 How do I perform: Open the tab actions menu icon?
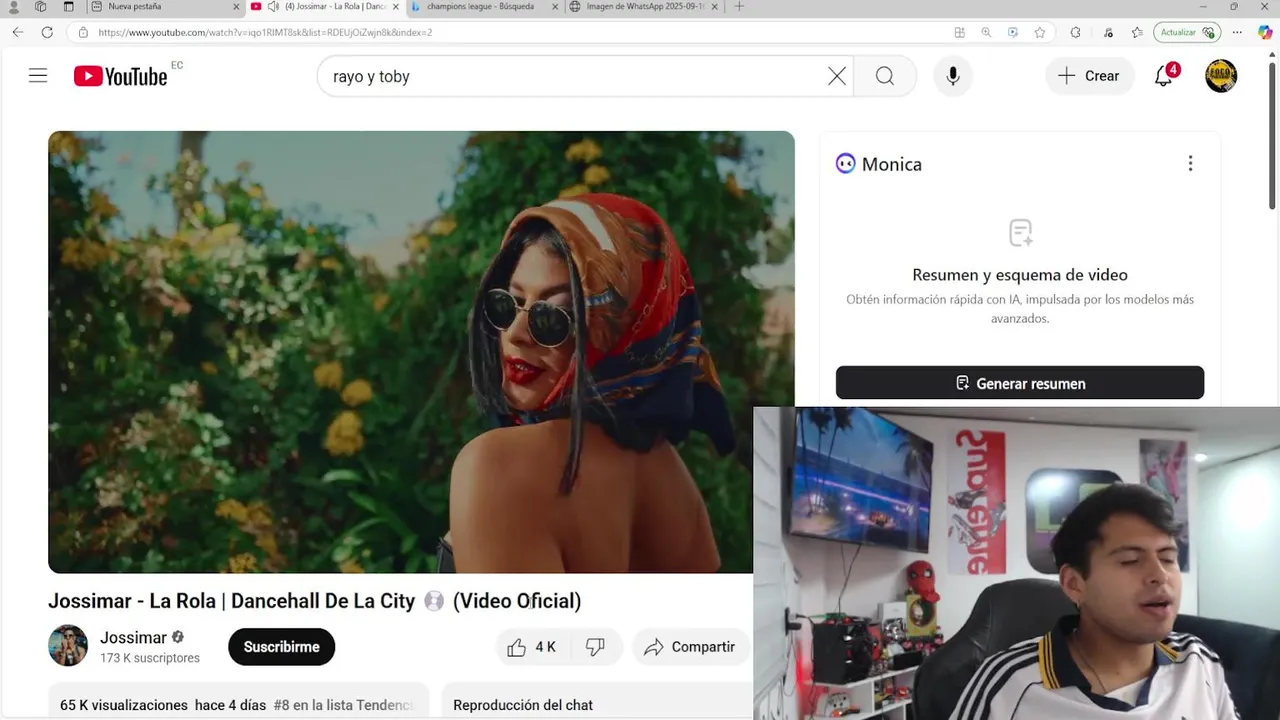pyautogui.click(x=68, y=7)
